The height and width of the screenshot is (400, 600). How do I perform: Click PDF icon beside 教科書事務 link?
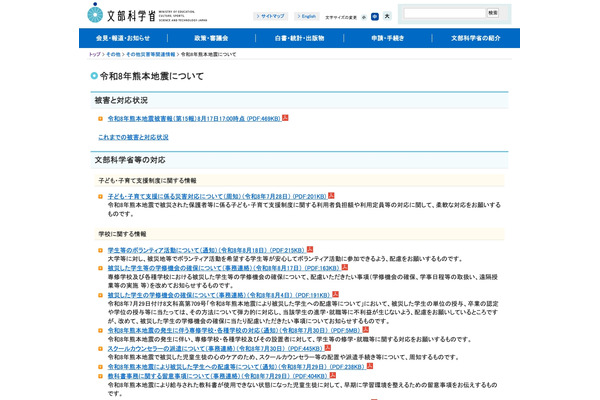(x=333, y=376)
